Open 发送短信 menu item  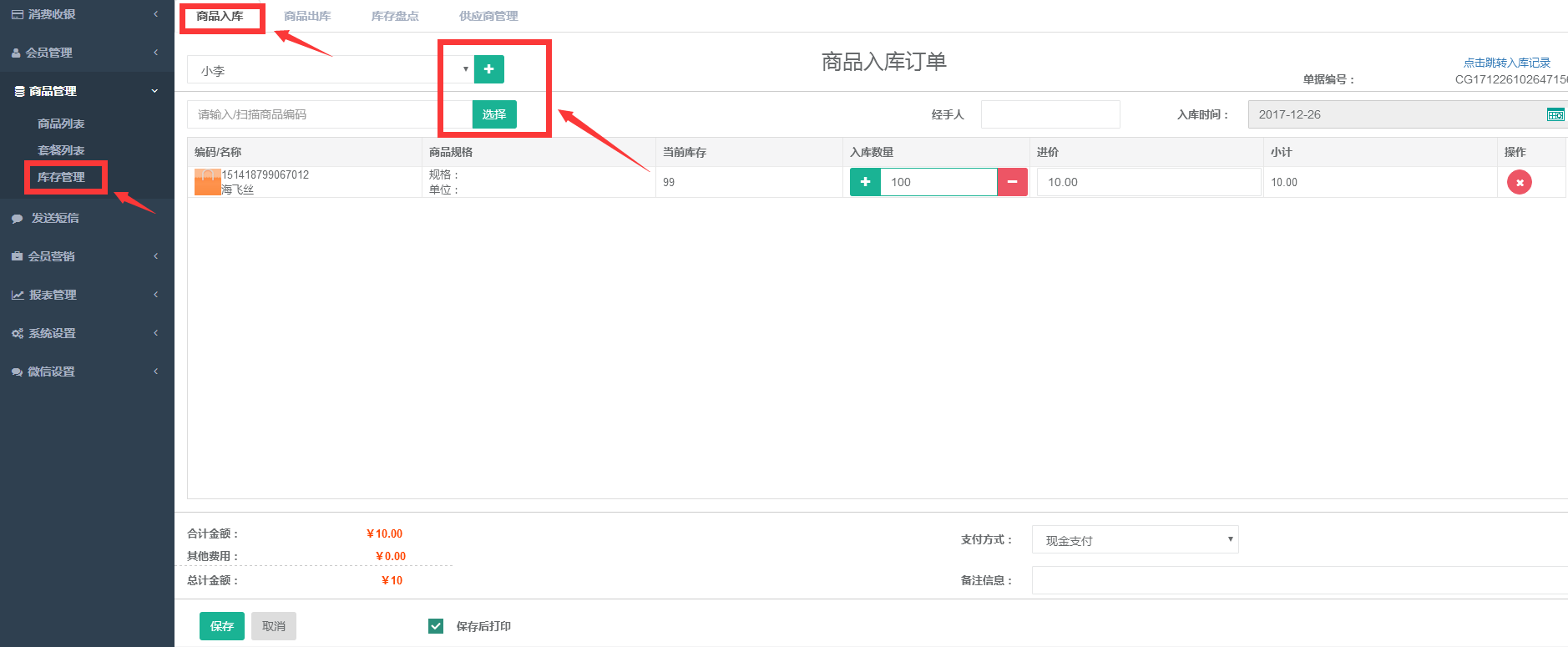point(55,218)
